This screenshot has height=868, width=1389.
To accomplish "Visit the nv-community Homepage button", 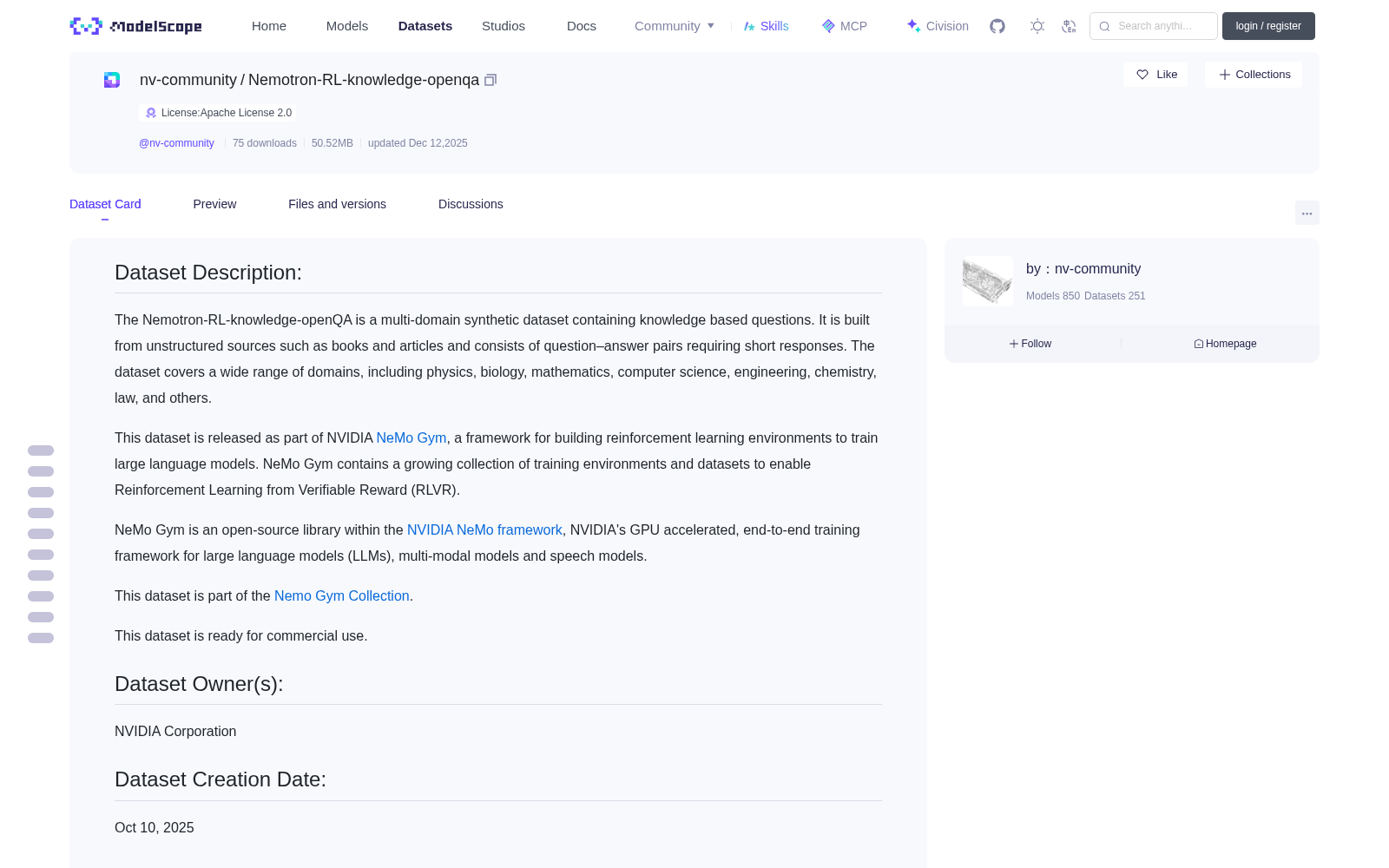I will (x=1225, y=344).
